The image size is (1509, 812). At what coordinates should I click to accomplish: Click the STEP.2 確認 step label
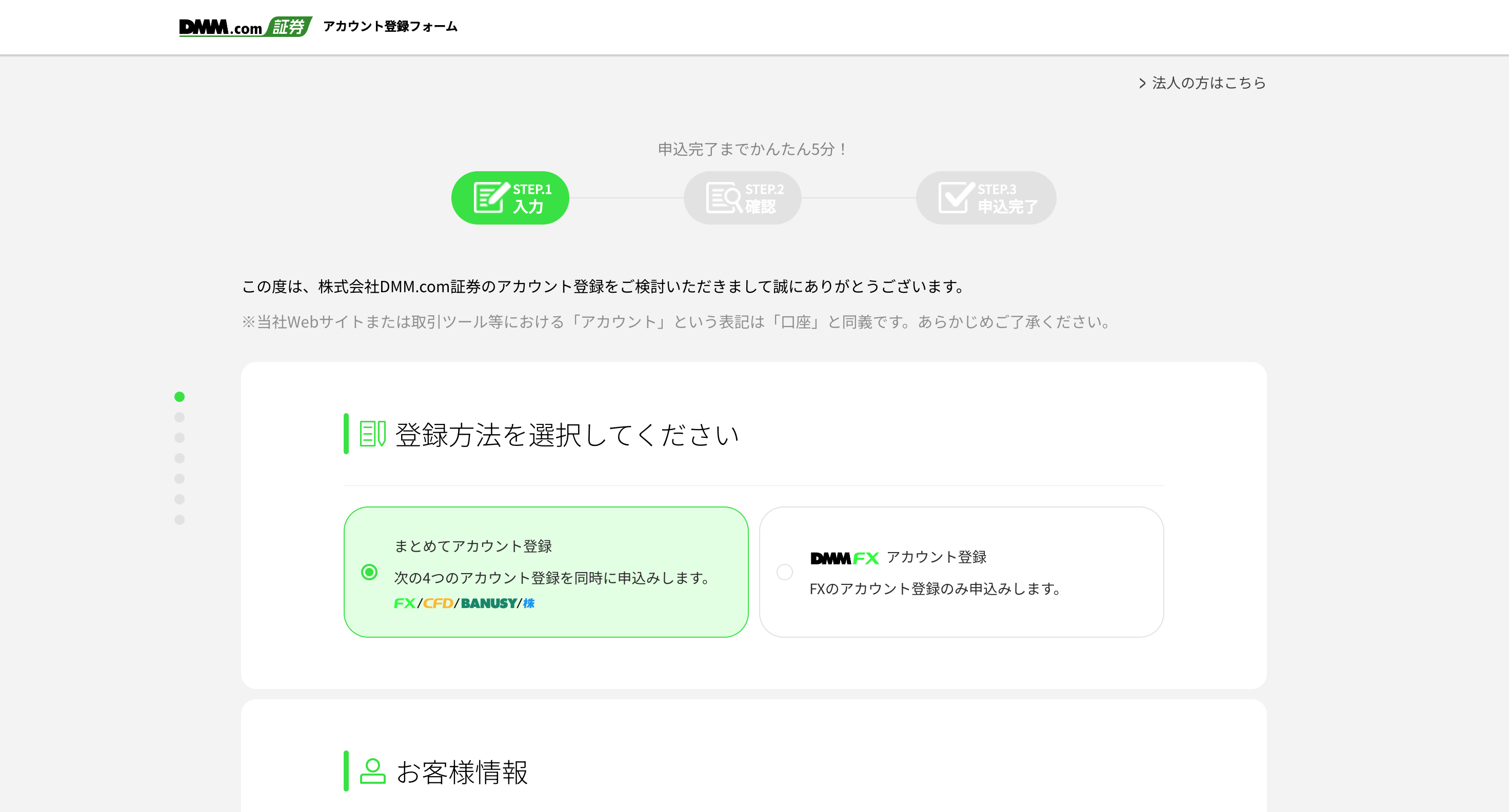click(x=763, y=198)
